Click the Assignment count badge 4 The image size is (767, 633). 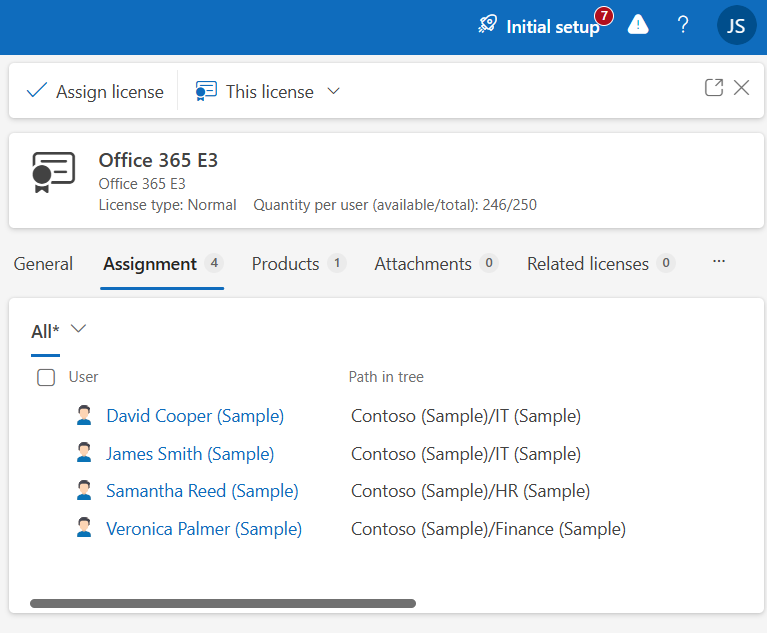coord(214,263)
